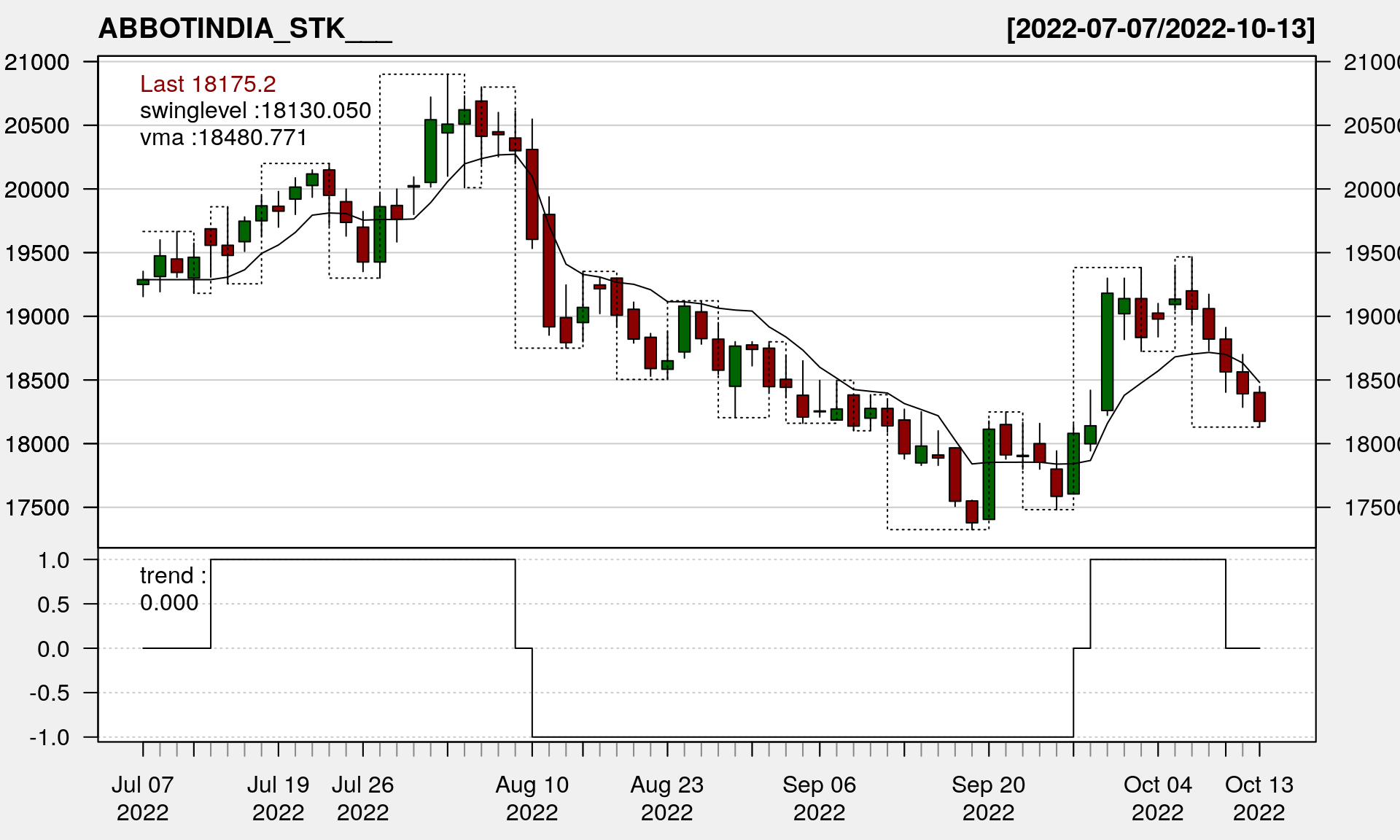Click the ABBOTINDIA_STK chart title
Viewport: 1400px width, 840px height.
pos(245,29)
